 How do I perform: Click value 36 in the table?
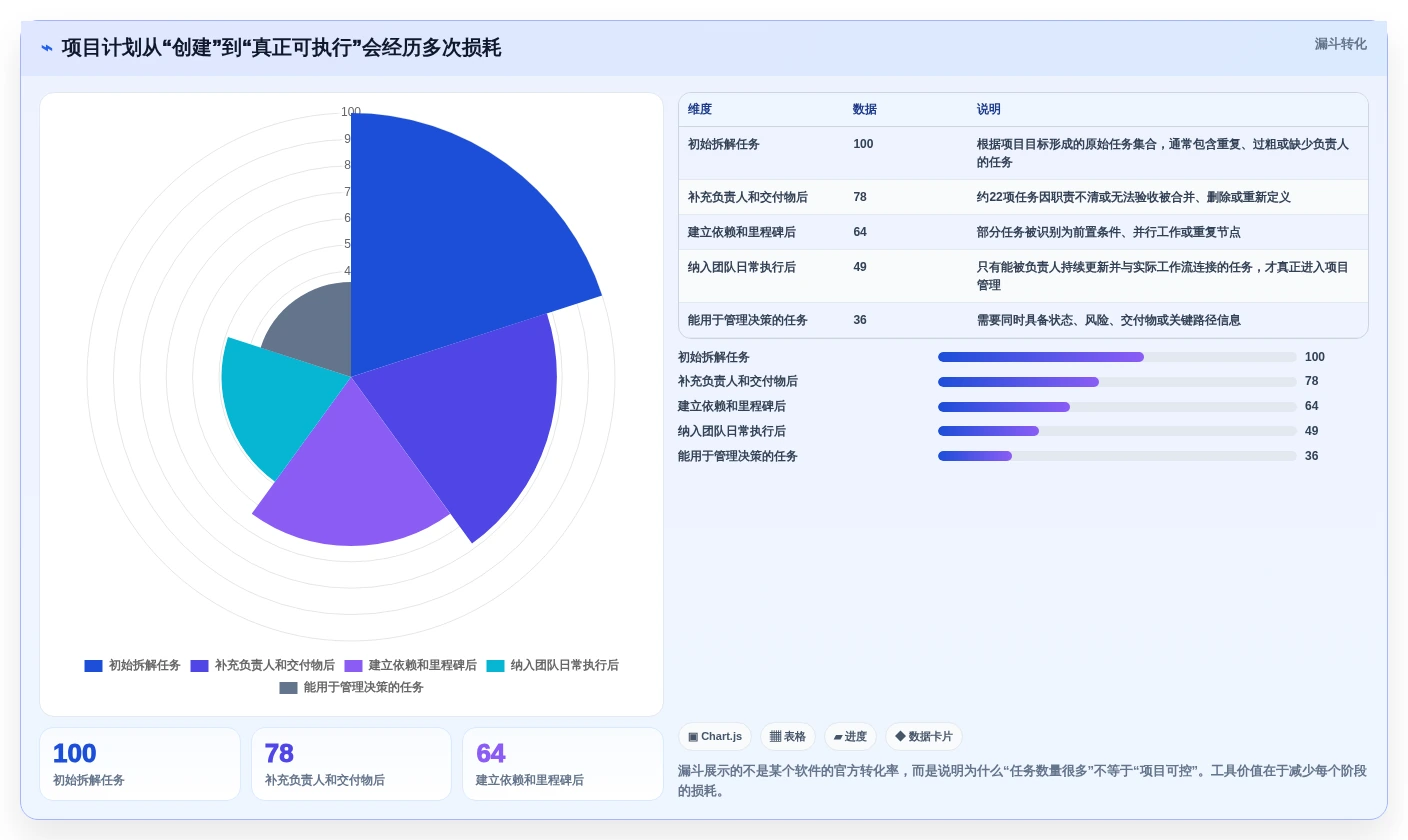pyautogui.click(x=860, y=320)
